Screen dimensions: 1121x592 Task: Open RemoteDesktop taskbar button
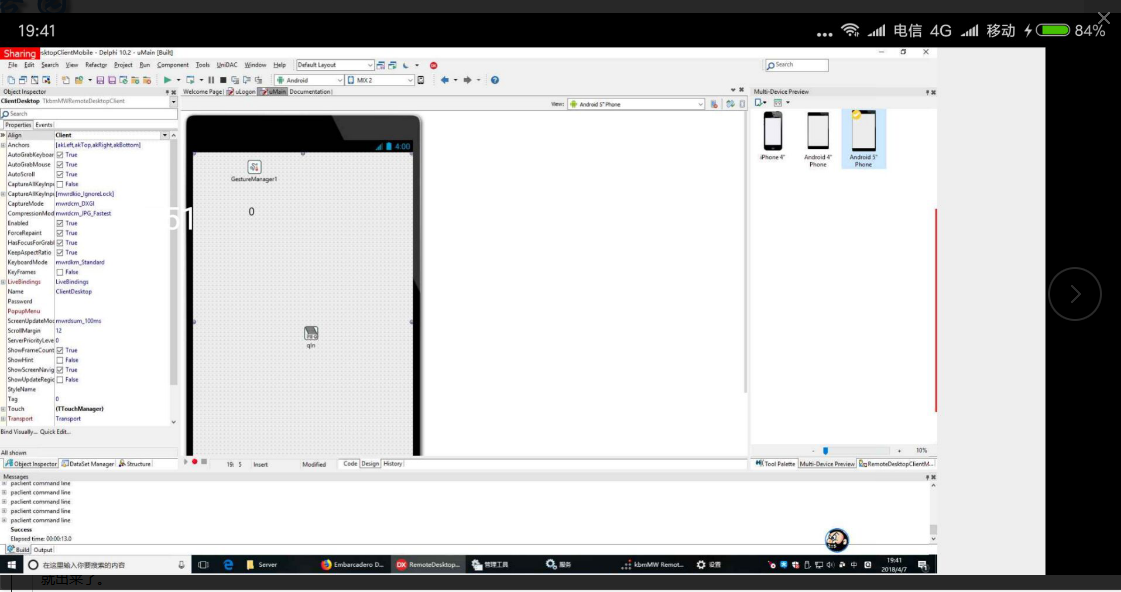(x=428, y=565)
